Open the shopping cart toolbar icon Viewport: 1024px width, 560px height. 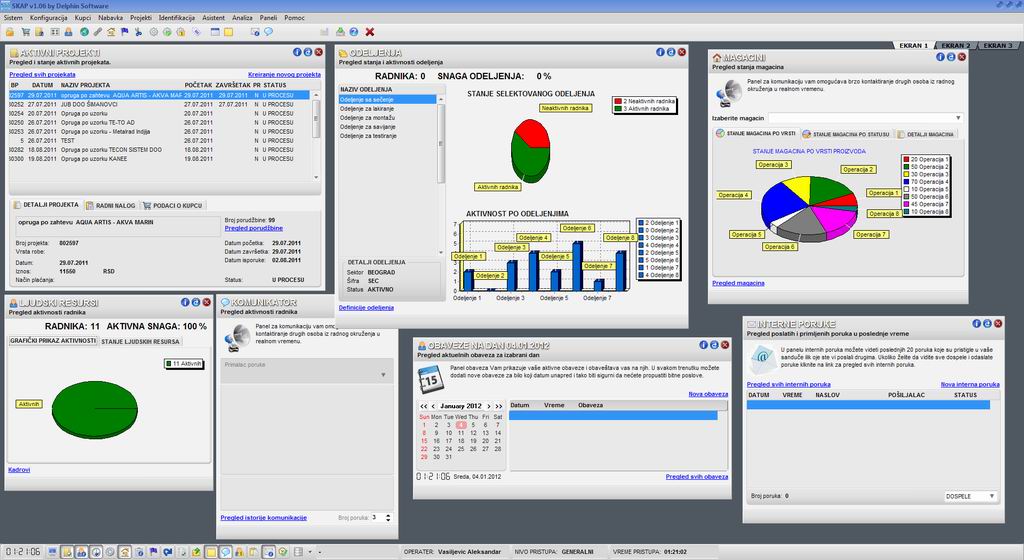click(x=26, y=31)
